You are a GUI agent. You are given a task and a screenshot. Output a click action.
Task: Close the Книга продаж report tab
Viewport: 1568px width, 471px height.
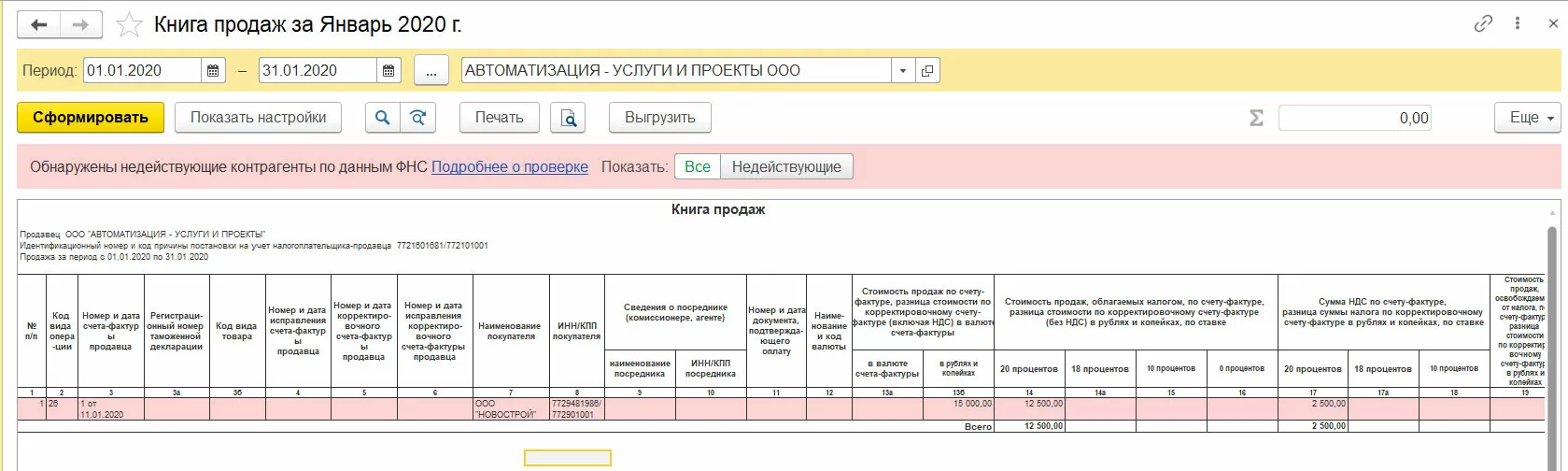pos(1553,24)
